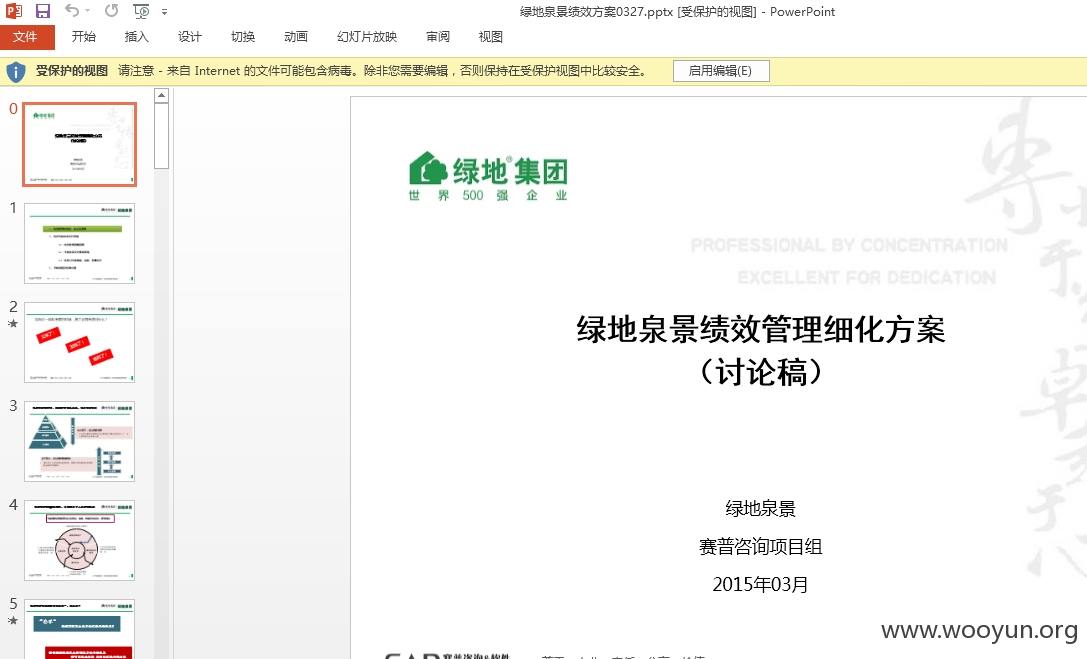Click the subtitle text （讨论稿）
Image resolution: width=1087 pixels, height=659 pixels.
(x=760, y=372)
